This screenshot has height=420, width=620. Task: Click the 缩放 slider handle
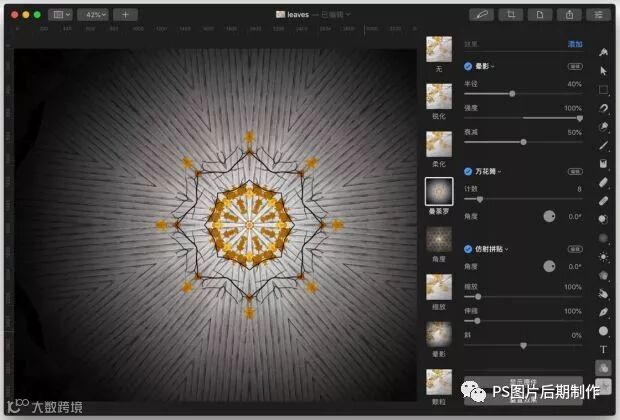(478, 297)
